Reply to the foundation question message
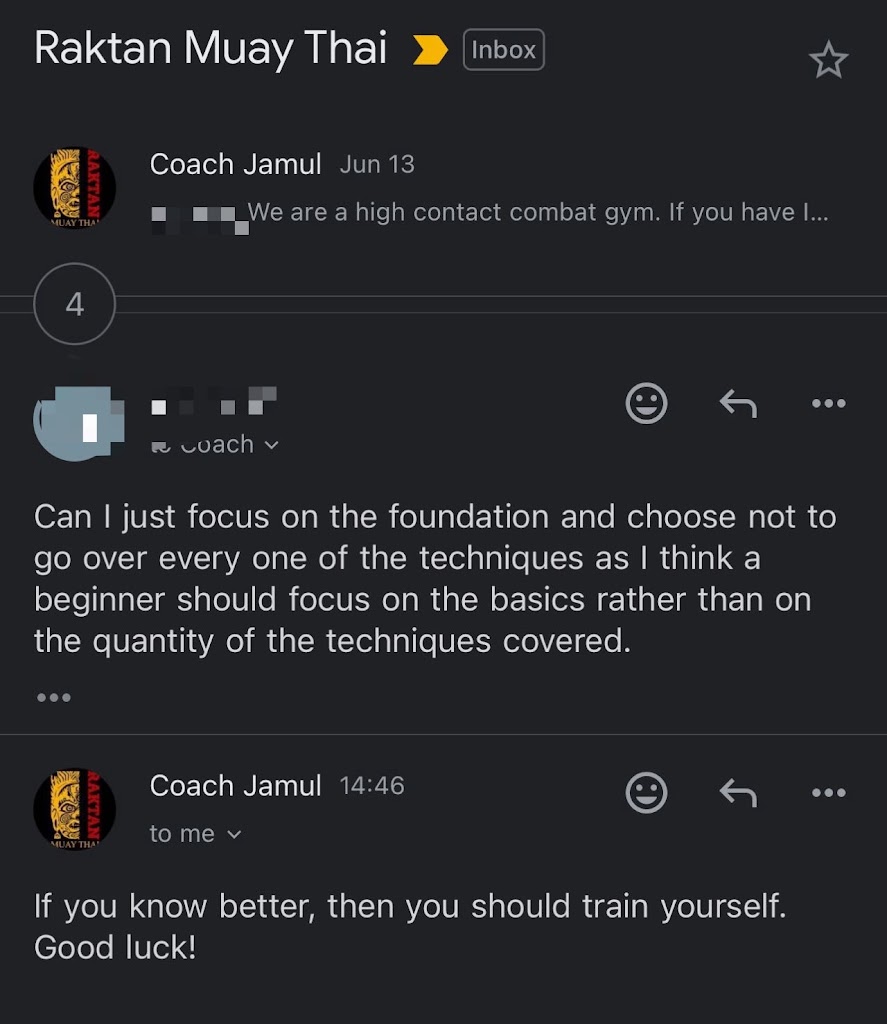Viewport: 887px width, 1024px height. (x=738, y=403)
